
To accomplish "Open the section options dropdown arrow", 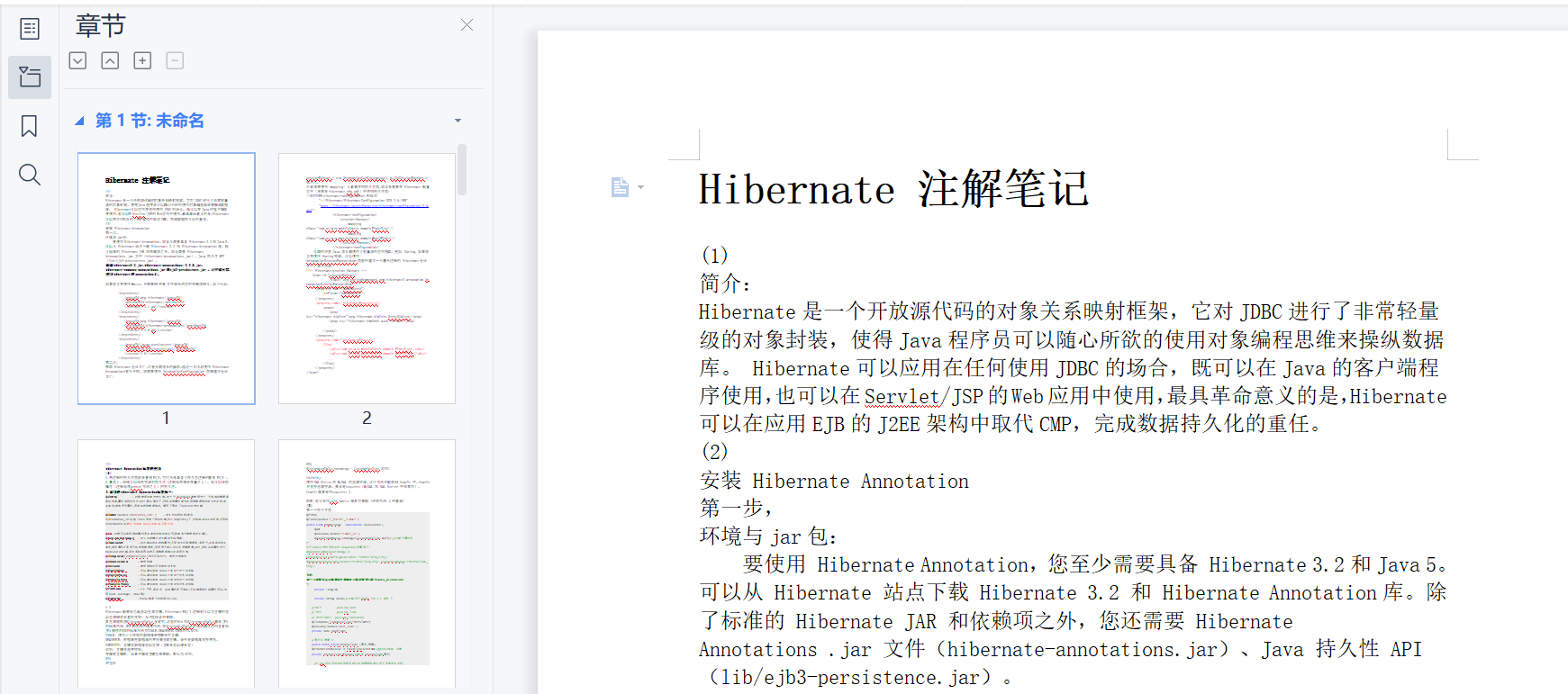I will 458,121.
